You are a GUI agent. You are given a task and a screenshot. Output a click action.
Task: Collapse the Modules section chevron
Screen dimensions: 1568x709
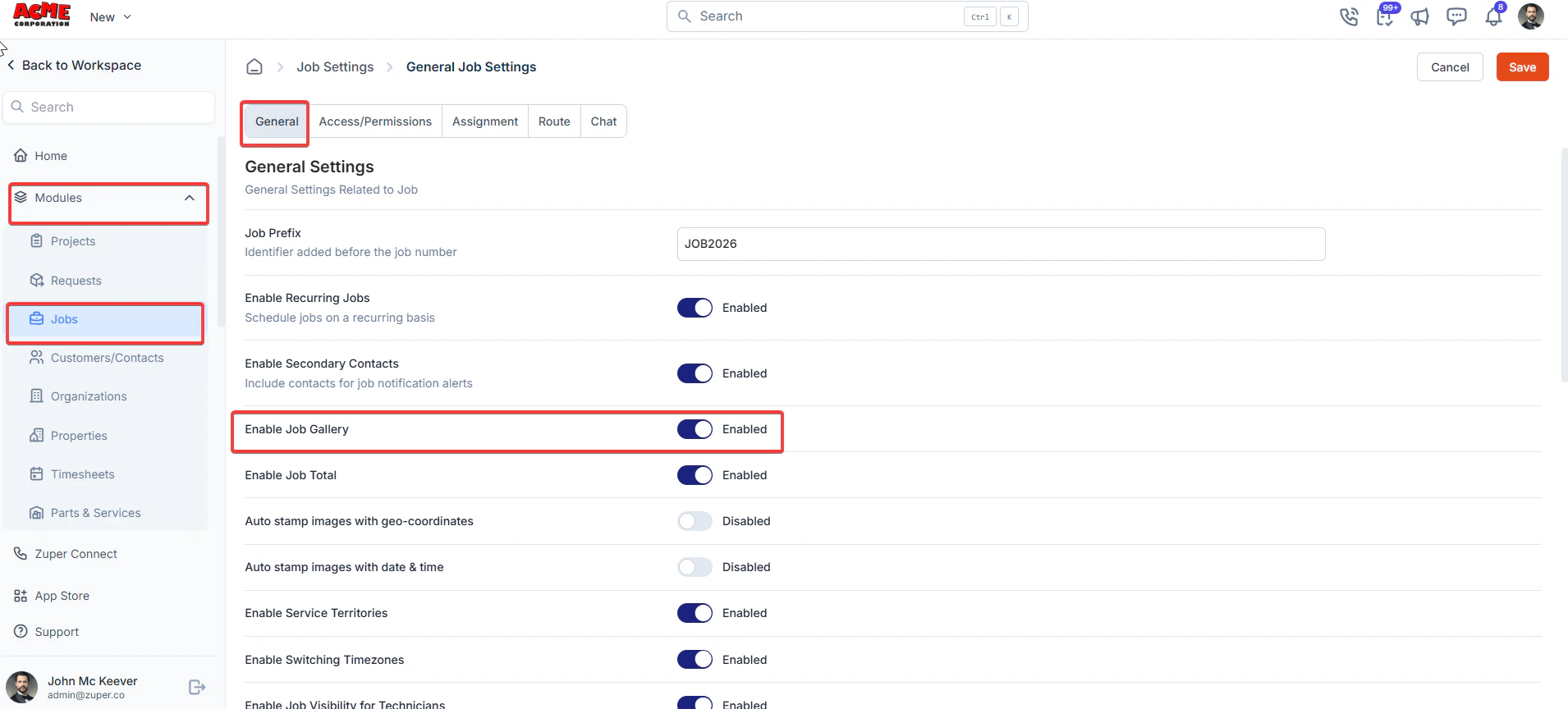pos(190,198)
